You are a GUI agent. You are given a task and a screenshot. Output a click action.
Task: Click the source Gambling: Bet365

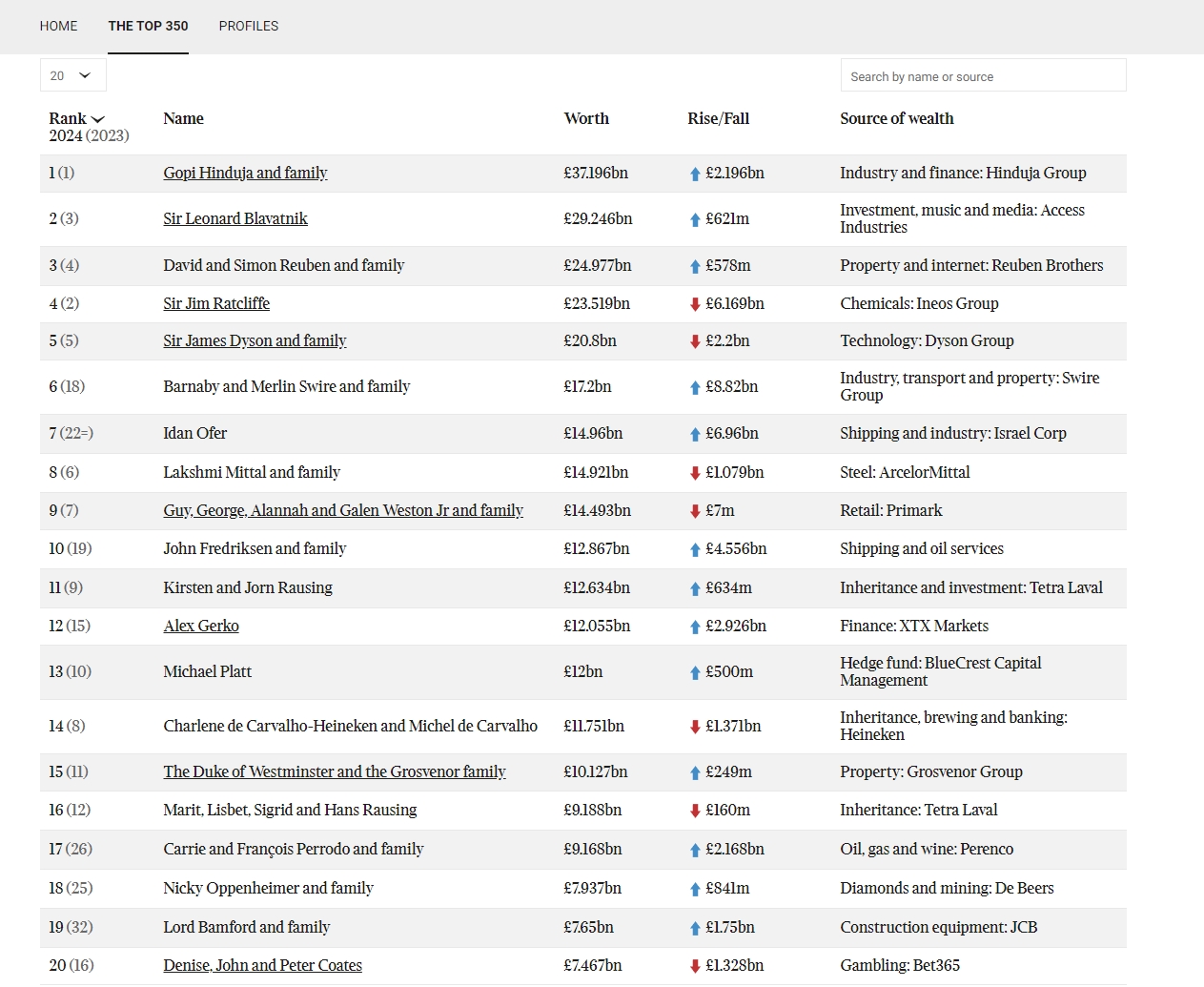900,965
